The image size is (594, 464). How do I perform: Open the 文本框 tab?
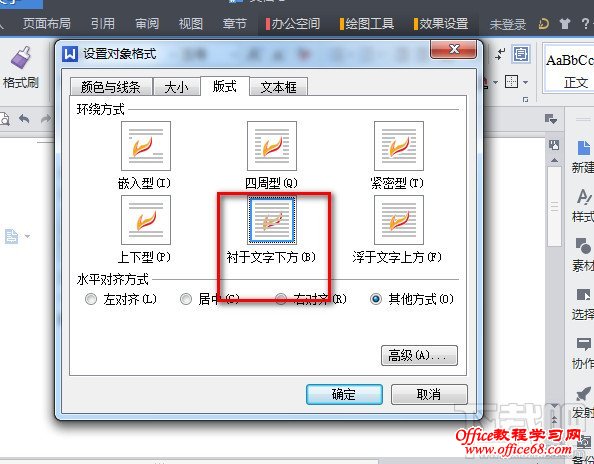click(278, 87)
